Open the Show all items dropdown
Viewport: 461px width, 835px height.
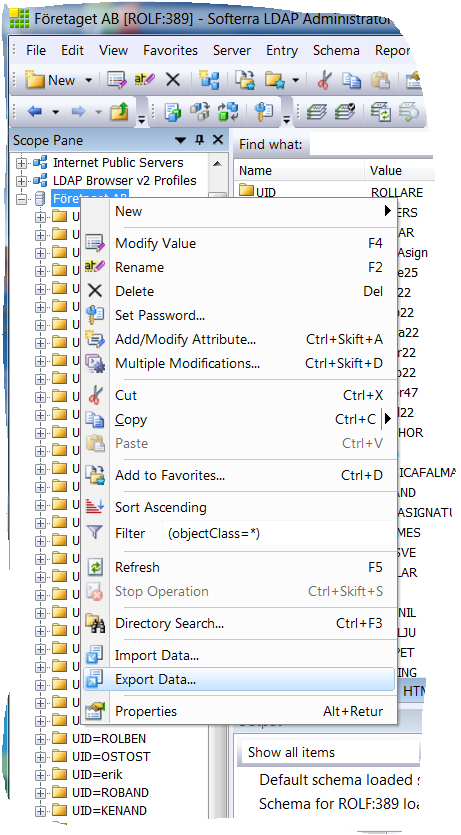coord(330,752)
